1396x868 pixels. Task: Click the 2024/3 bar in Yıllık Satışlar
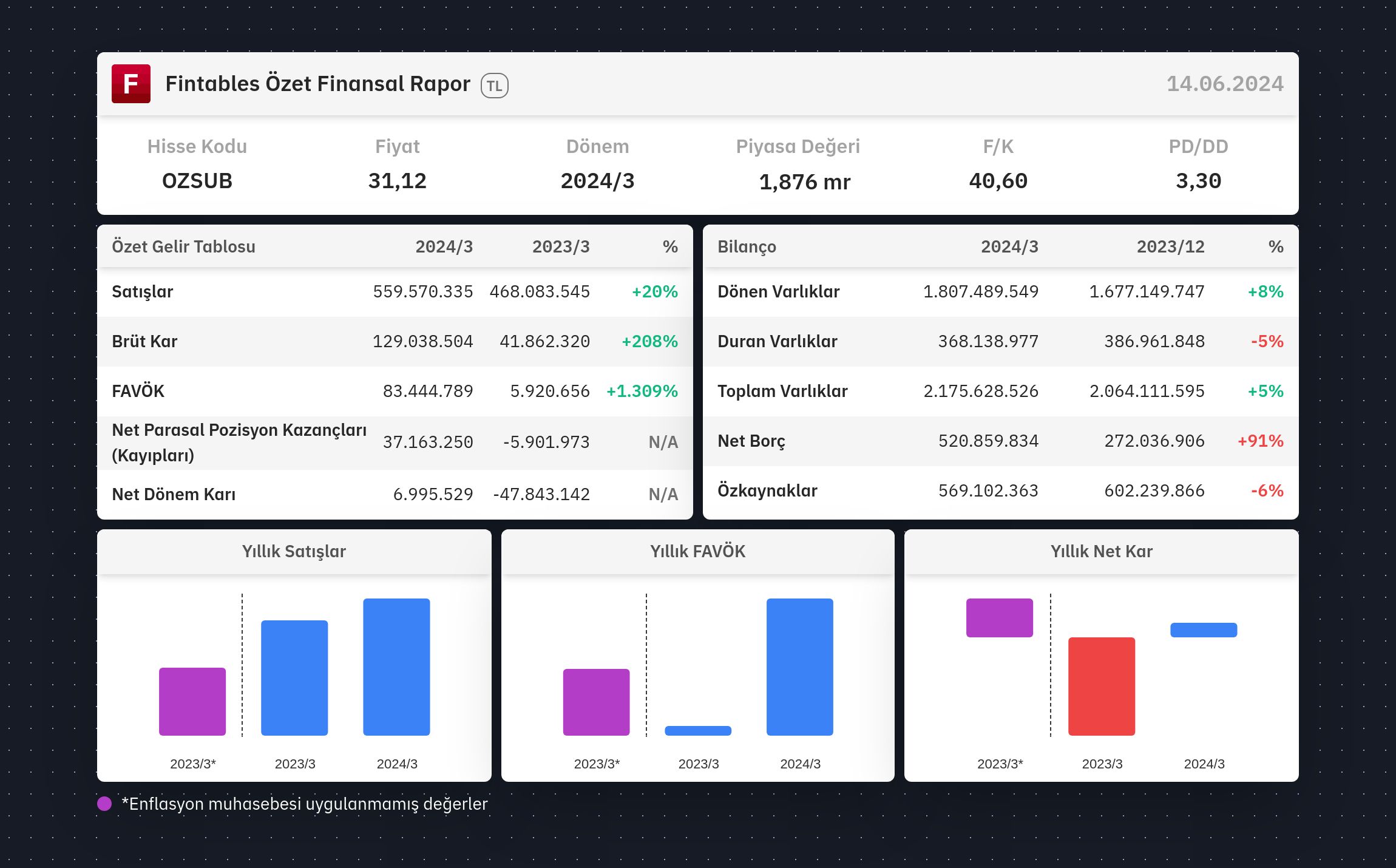(396, 667)
